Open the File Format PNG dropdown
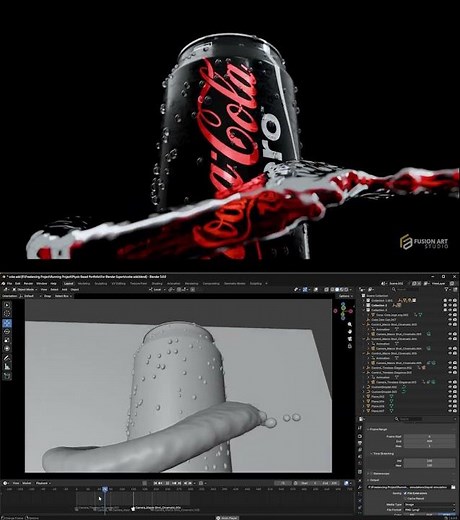 429,510
